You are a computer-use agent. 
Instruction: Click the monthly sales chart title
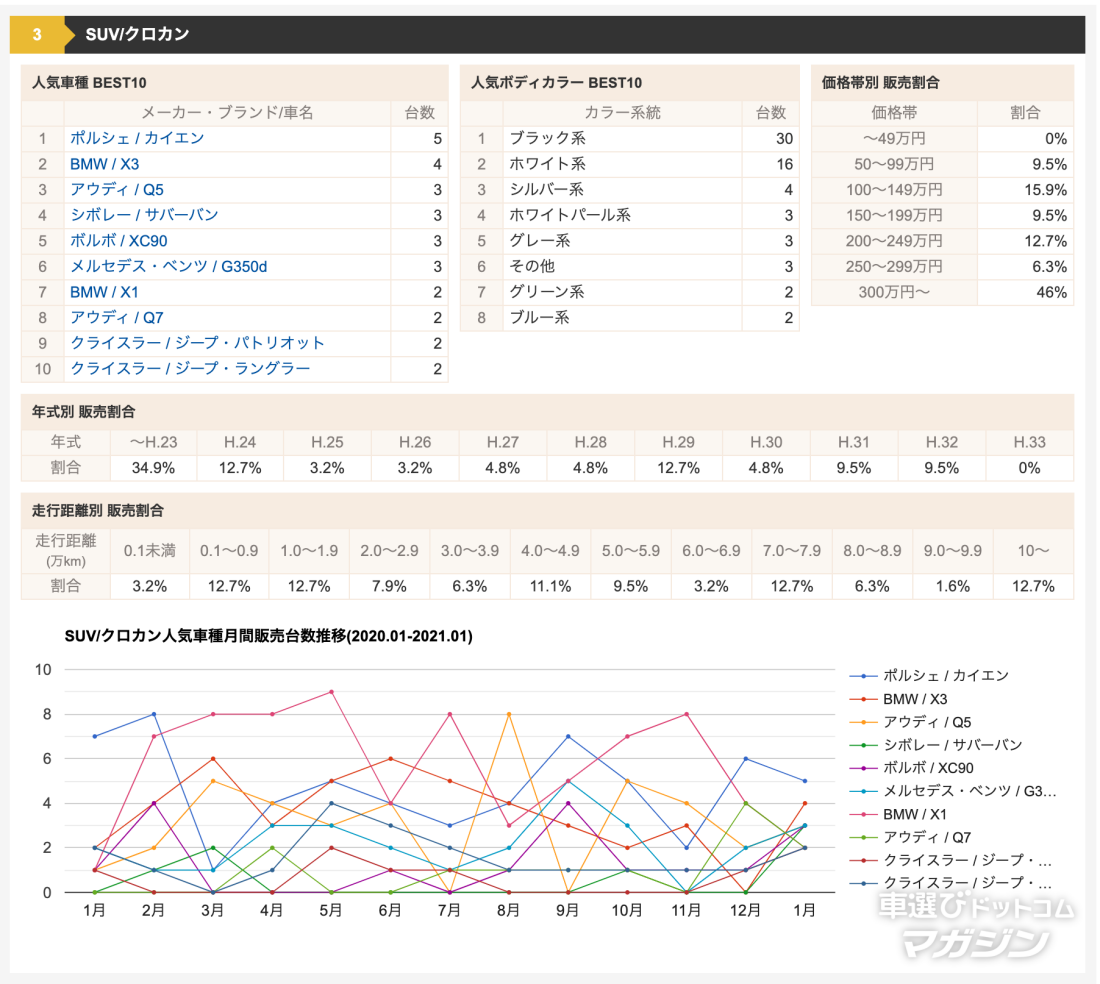269,636
